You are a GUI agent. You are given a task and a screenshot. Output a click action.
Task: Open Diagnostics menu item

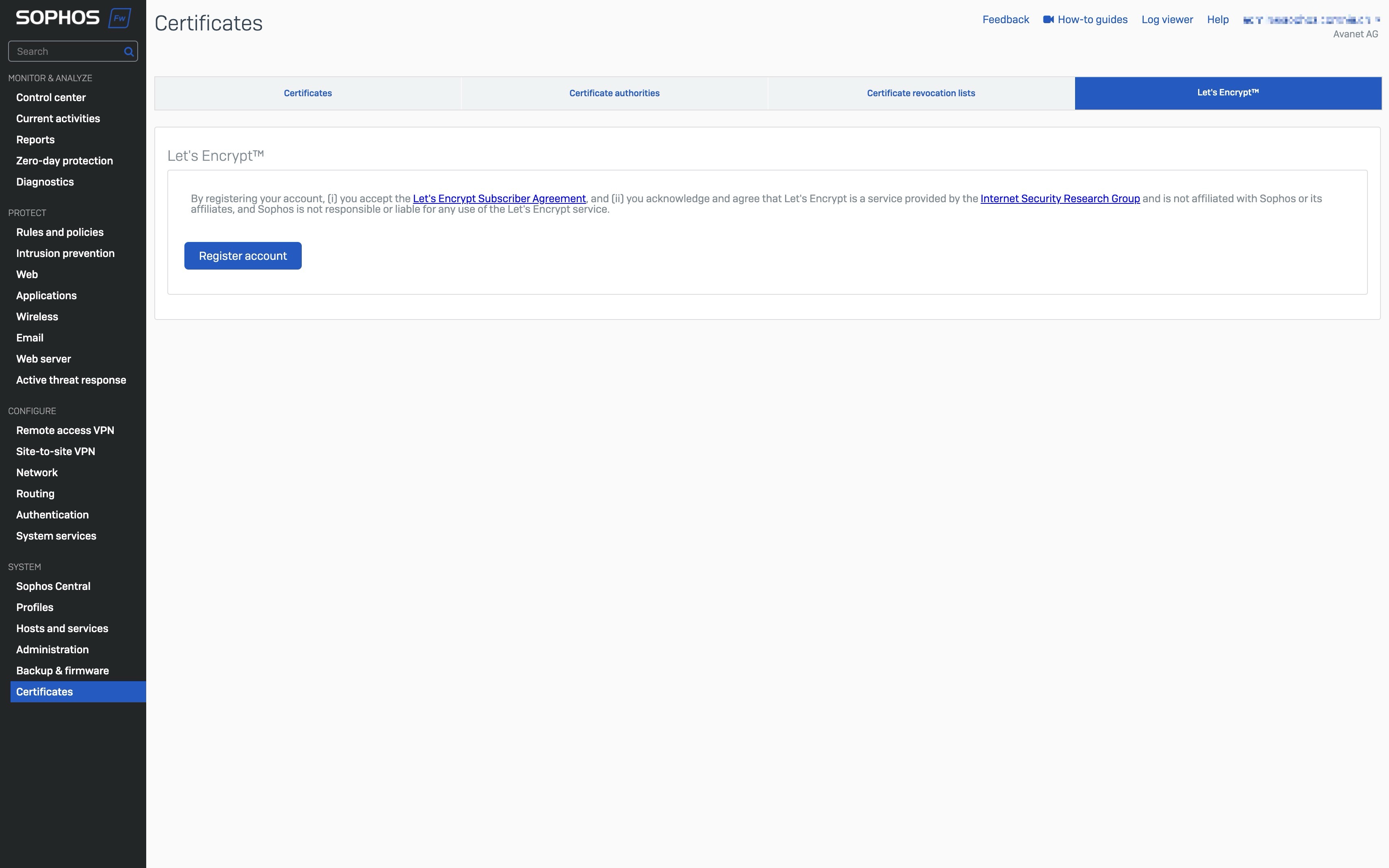[x=45, y=182]
